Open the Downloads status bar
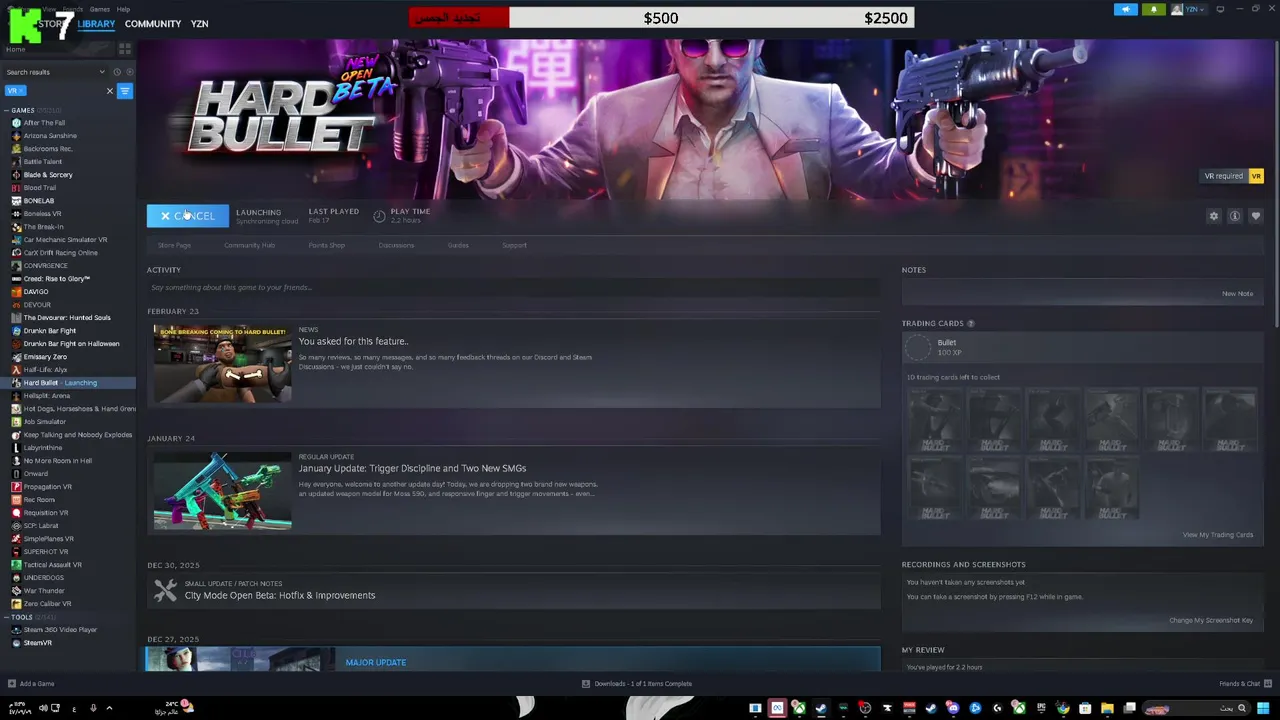Image resolution: width=1280 pixels, height=720 pixels. (637, 684)
